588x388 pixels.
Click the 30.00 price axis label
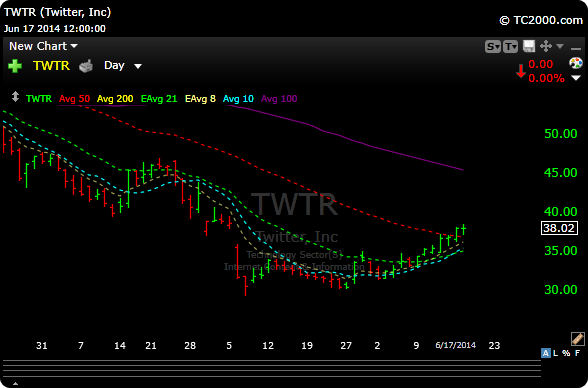(x=561, y=289)
